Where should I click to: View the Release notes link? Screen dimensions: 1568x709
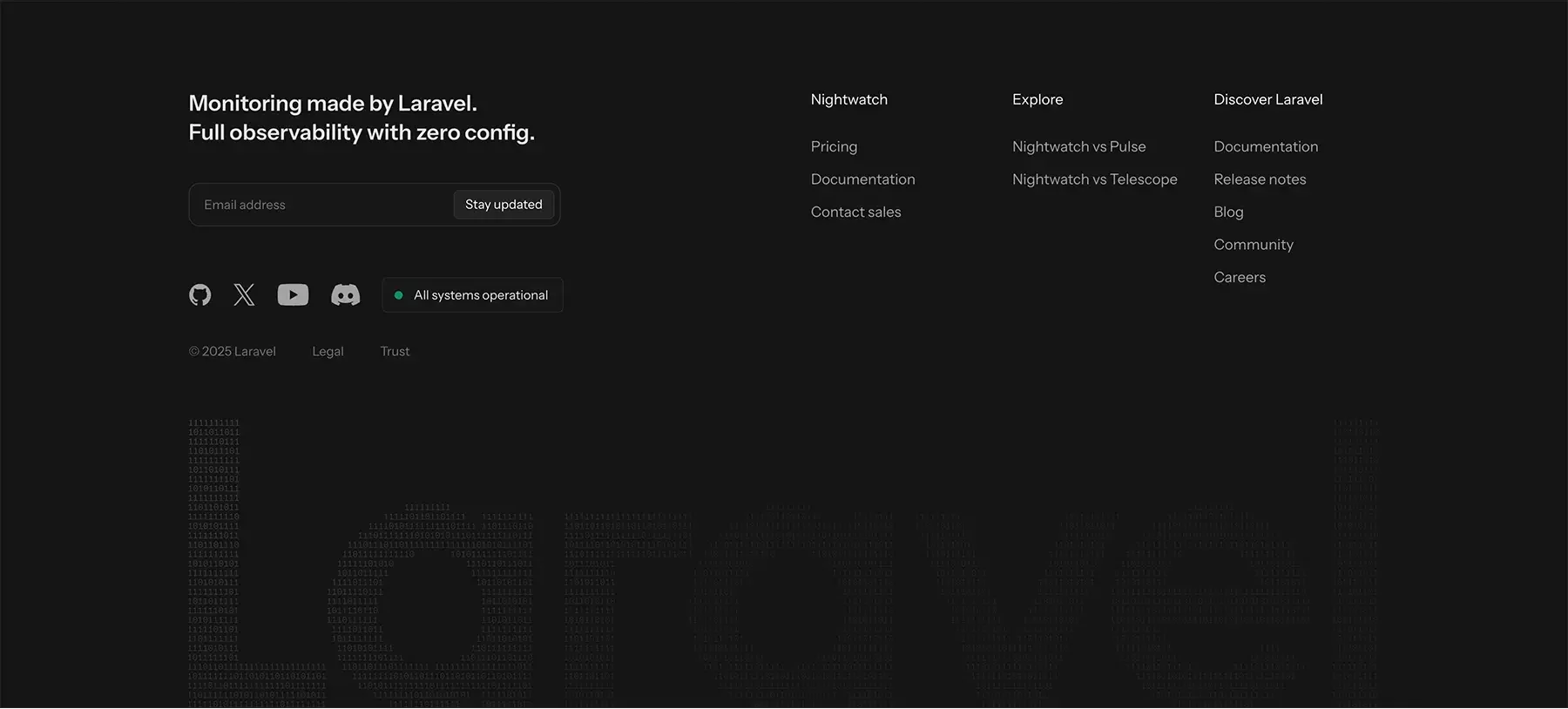[x=1260, y=179]
